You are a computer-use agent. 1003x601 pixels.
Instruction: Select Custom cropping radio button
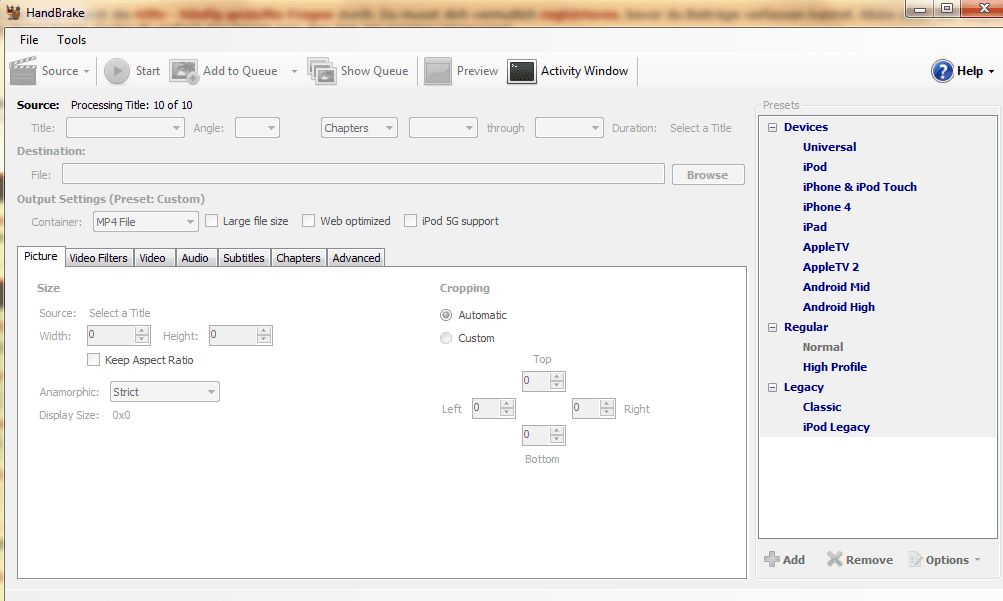click(x=446, y=338)
